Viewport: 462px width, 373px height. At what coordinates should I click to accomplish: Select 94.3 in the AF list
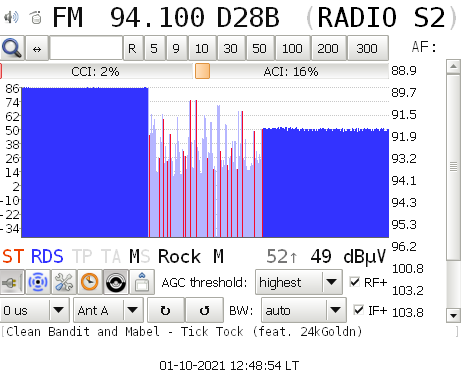pos(404,203)
